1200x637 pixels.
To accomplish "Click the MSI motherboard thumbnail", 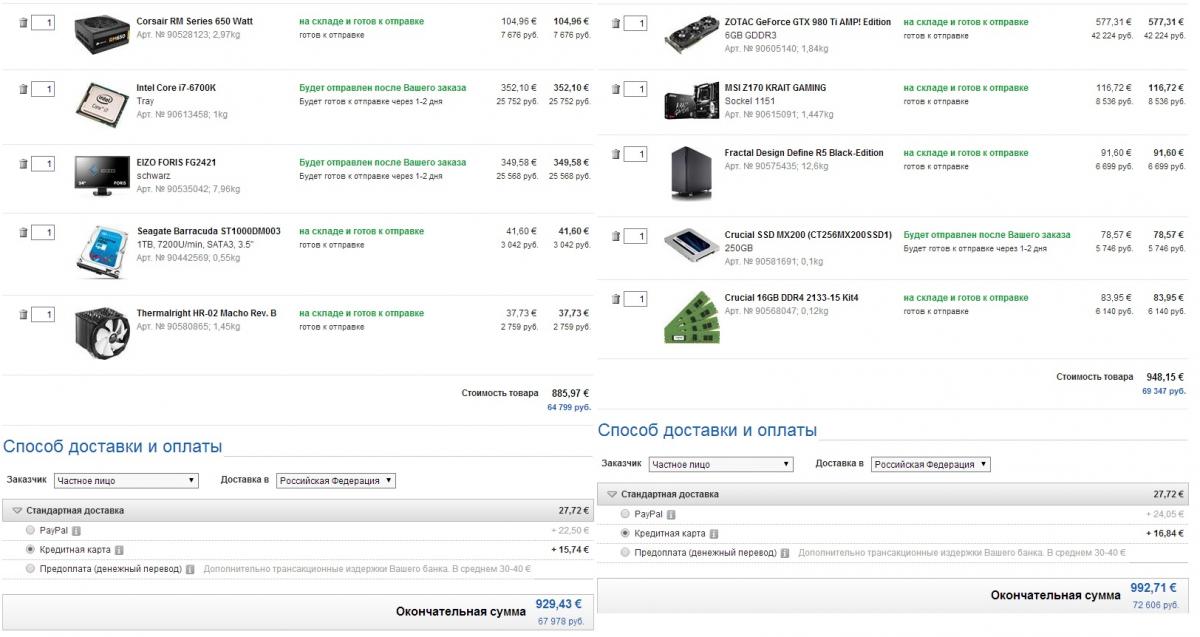I will pyautogui.click(x=692, y=102).
